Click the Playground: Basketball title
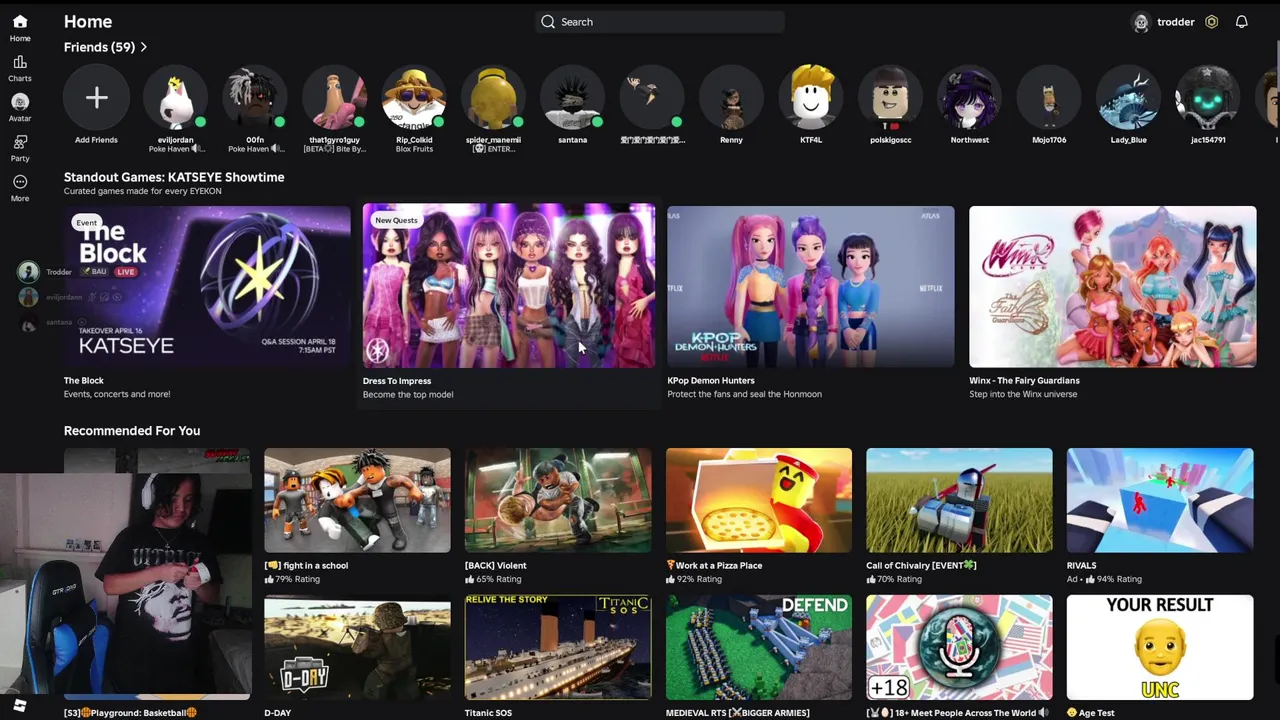The image size is (1280, 720). click(x=131, y=713)
